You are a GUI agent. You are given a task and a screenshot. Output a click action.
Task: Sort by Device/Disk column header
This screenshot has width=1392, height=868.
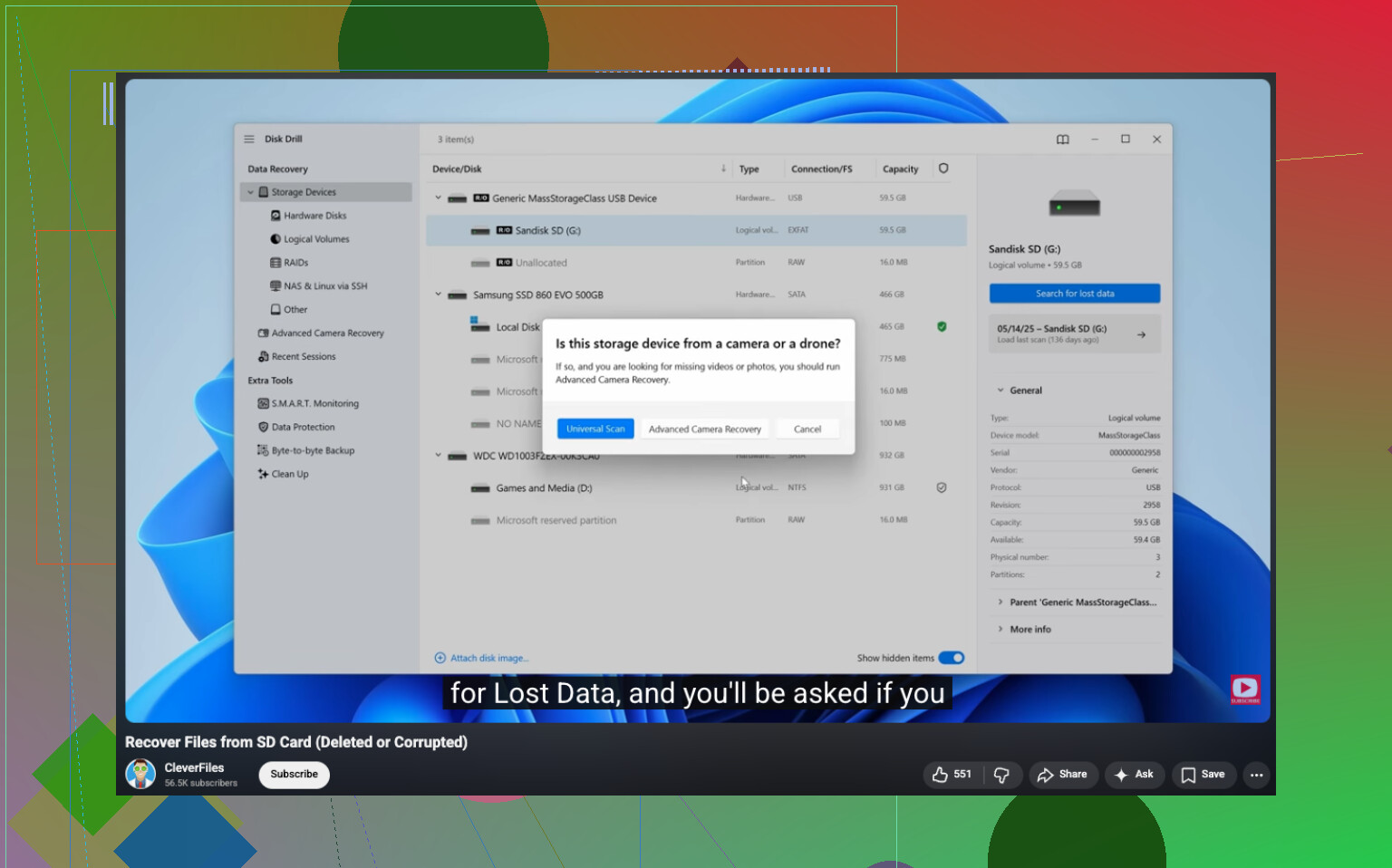pyautogui.click(x=457, y=169)
